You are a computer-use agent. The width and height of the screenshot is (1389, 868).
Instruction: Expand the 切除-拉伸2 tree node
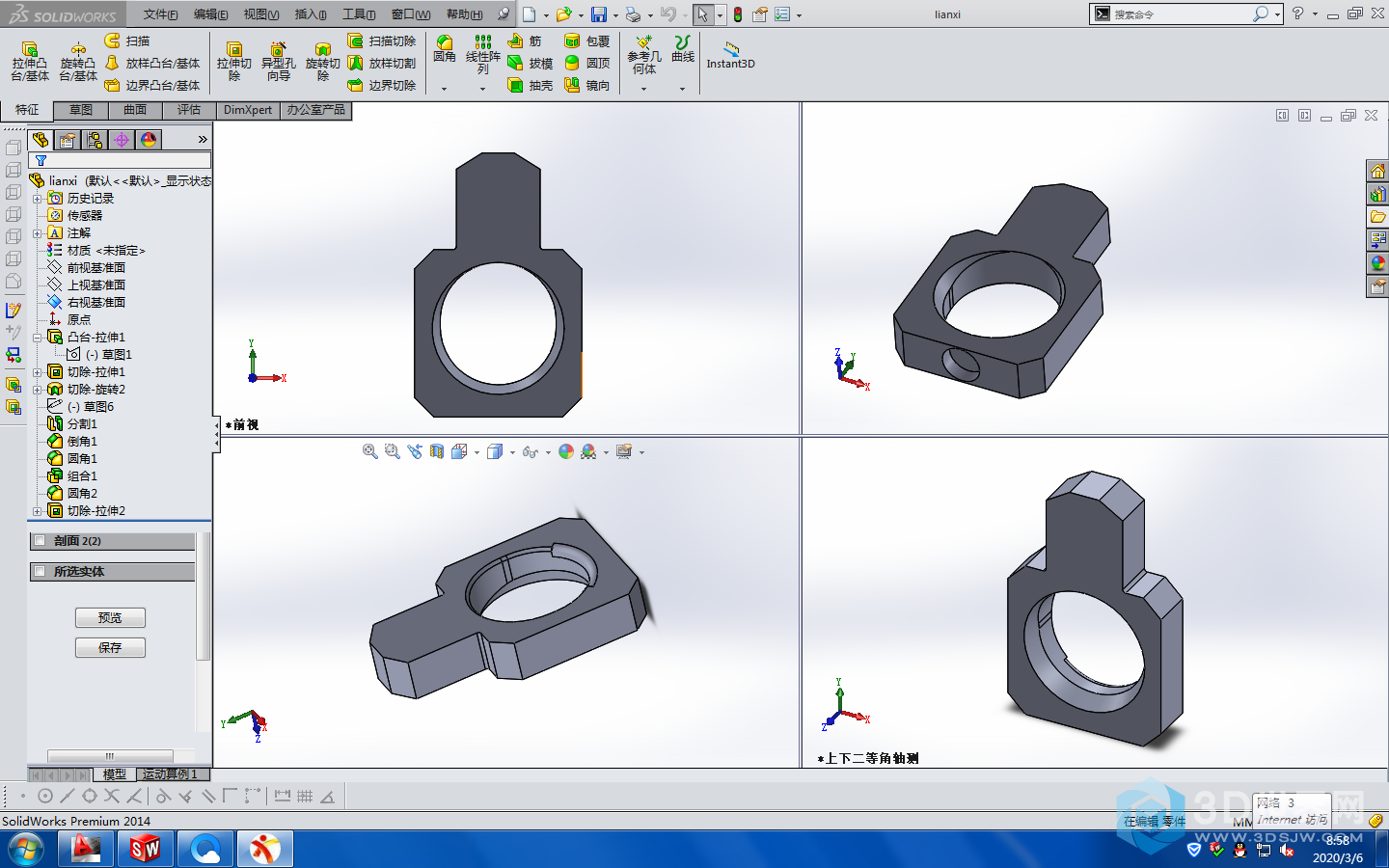(37, 511)
